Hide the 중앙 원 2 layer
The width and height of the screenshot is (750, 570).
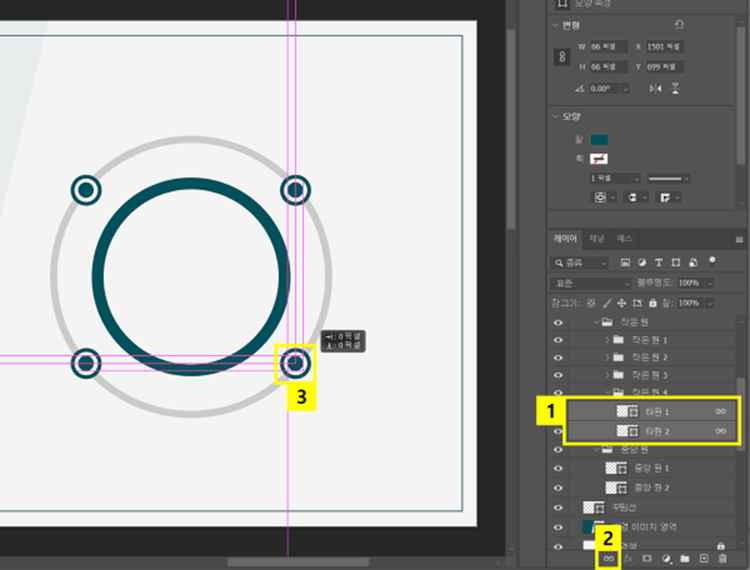558,488
